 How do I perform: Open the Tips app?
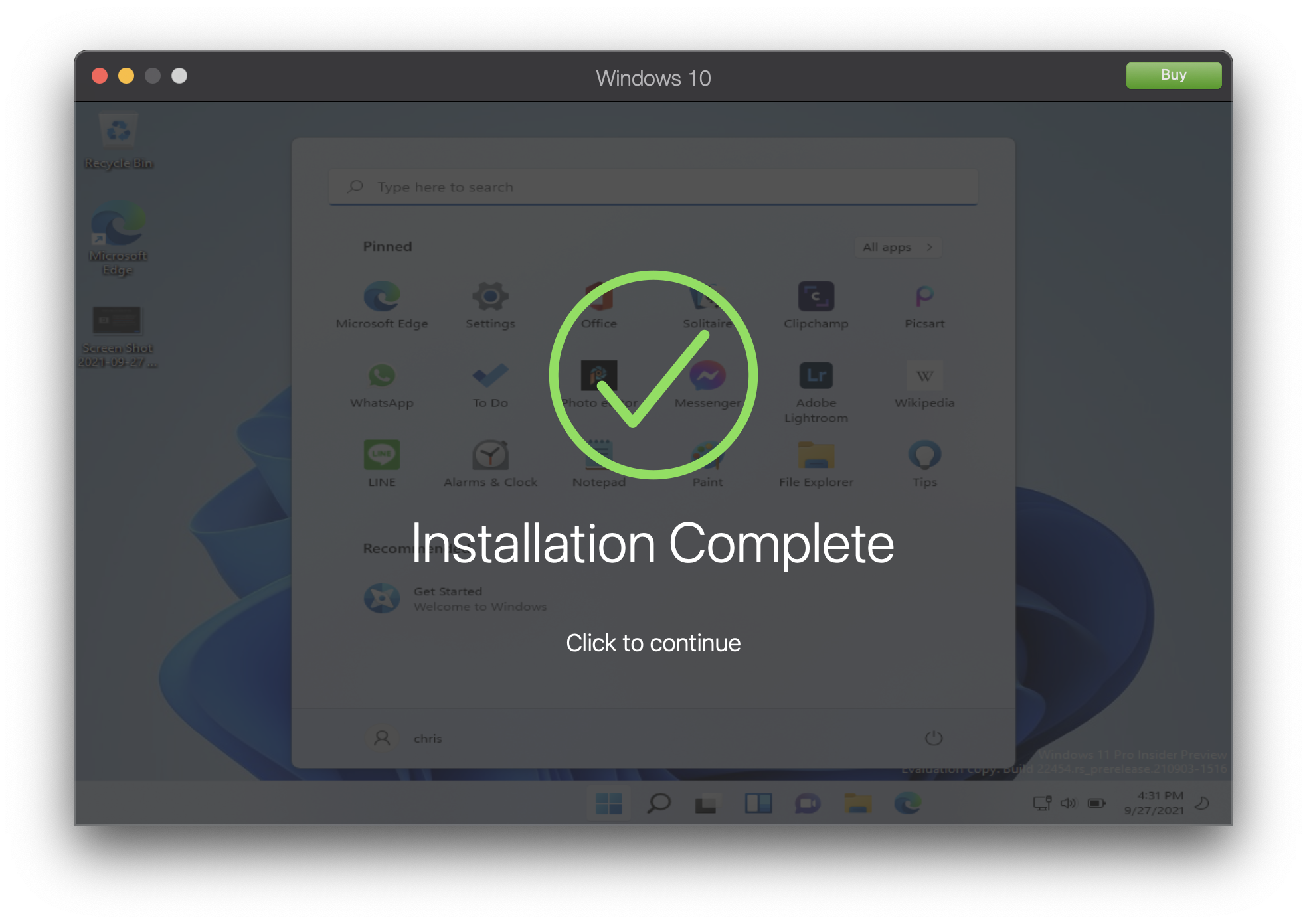click(924, 464)
